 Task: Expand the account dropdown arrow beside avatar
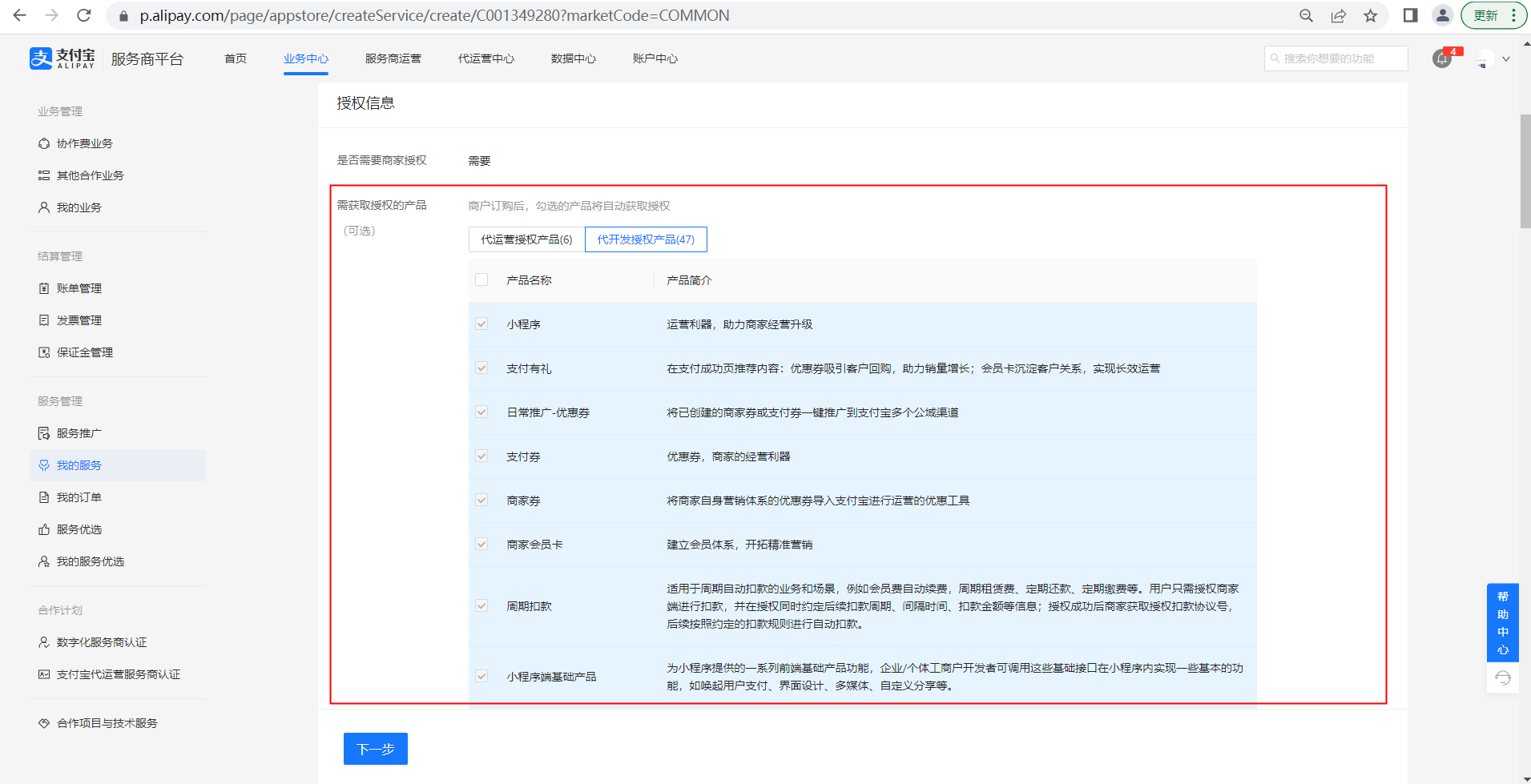point(1506,58)
